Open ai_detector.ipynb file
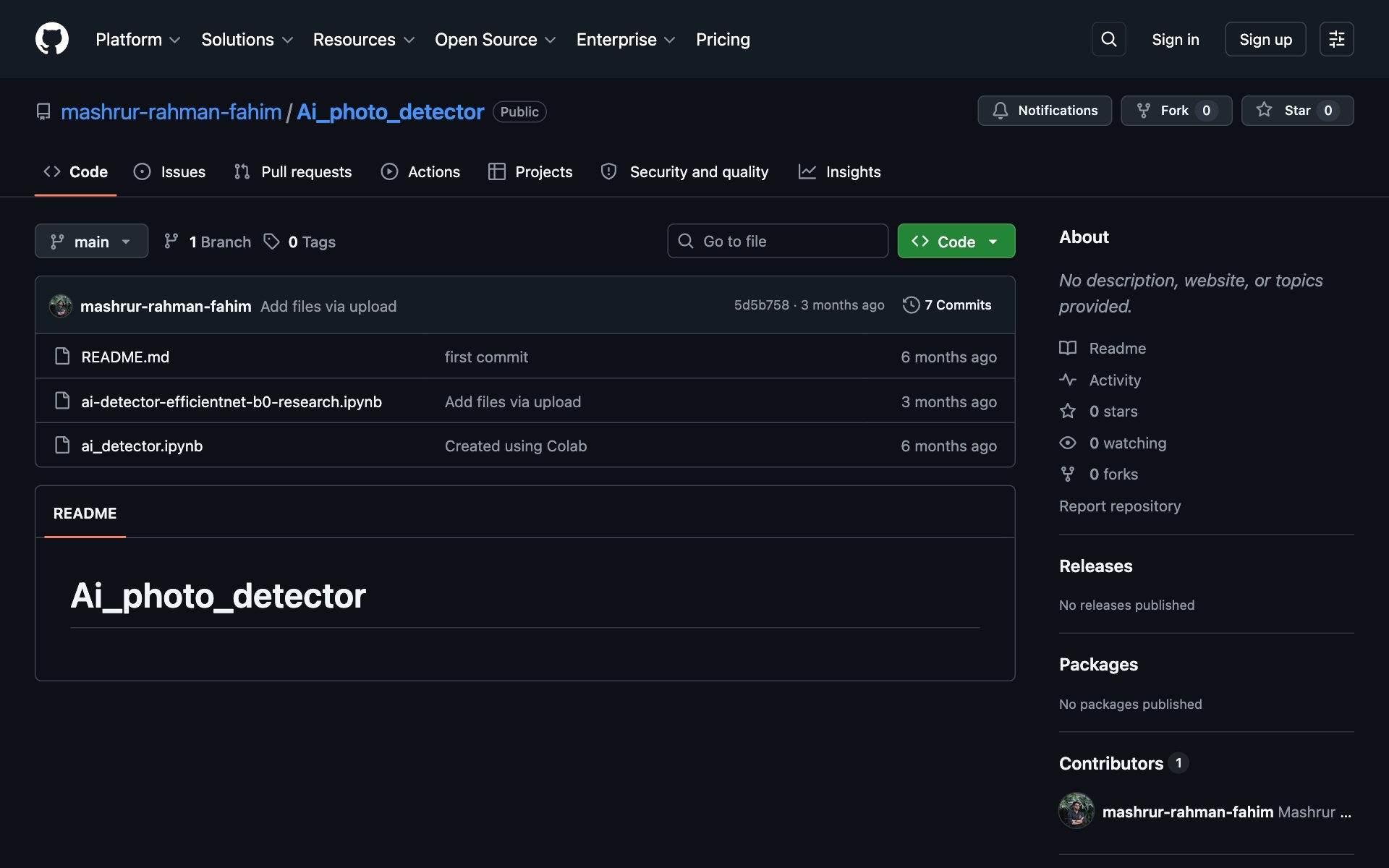 [142, 446]
